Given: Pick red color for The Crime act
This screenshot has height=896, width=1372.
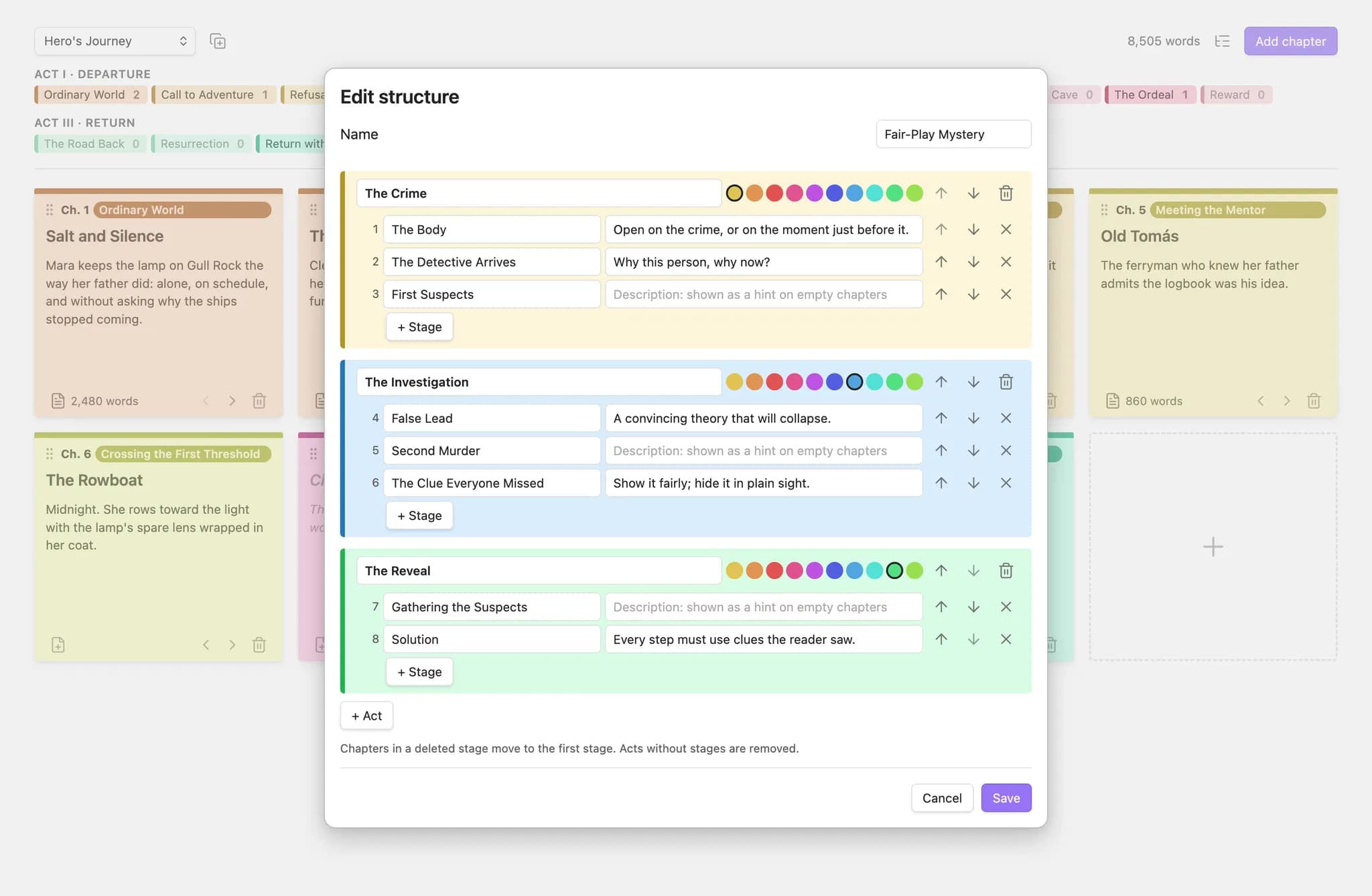Looking at the screenshot, I should coord(774,193).
